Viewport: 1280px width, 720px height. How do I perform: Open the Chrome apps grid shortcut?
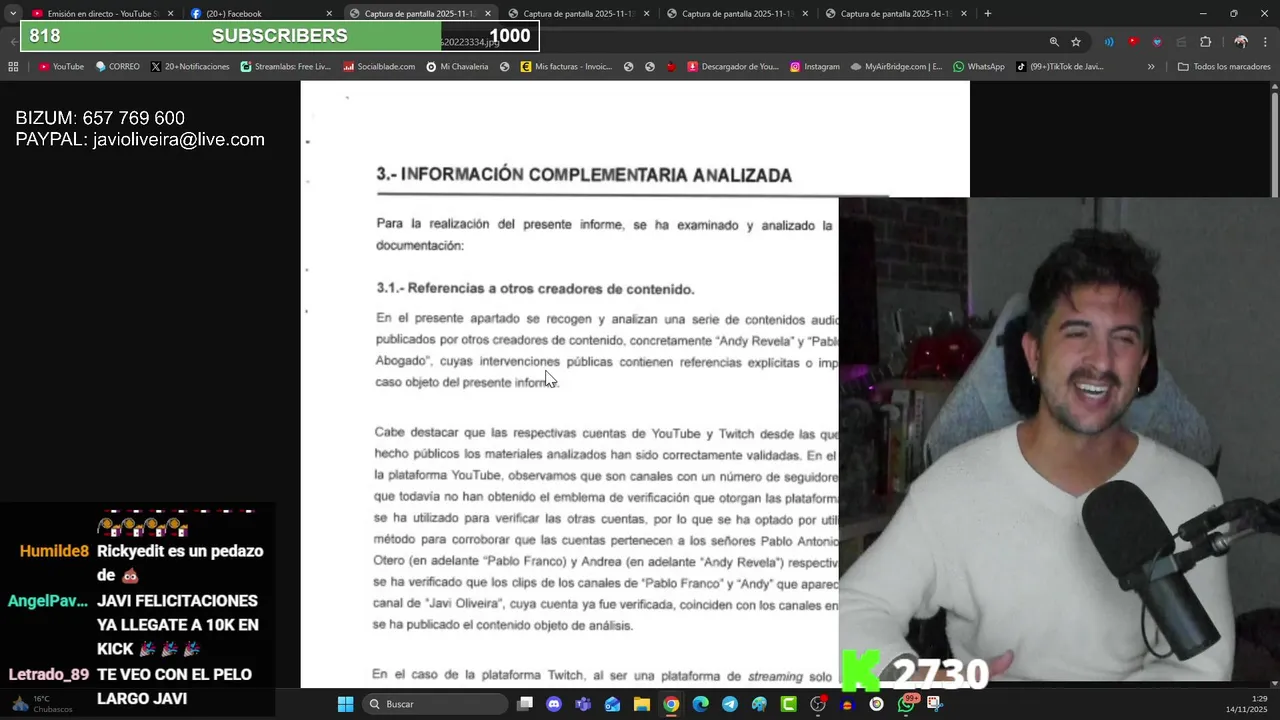pyautogui.click(x=13, y=67)
